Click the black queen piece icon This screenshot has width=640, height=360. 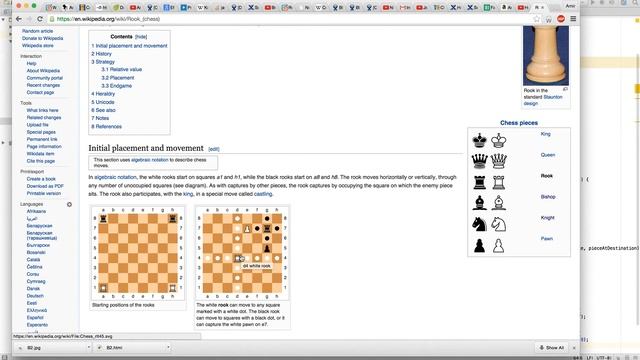click(x=479, y=161)
